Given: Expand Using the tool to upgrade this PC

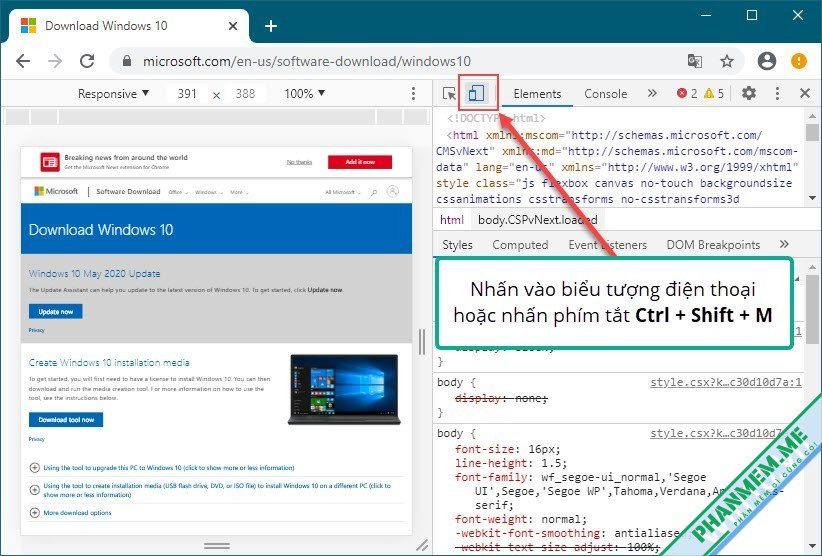Looking at the screenshot, I should 162,467.
